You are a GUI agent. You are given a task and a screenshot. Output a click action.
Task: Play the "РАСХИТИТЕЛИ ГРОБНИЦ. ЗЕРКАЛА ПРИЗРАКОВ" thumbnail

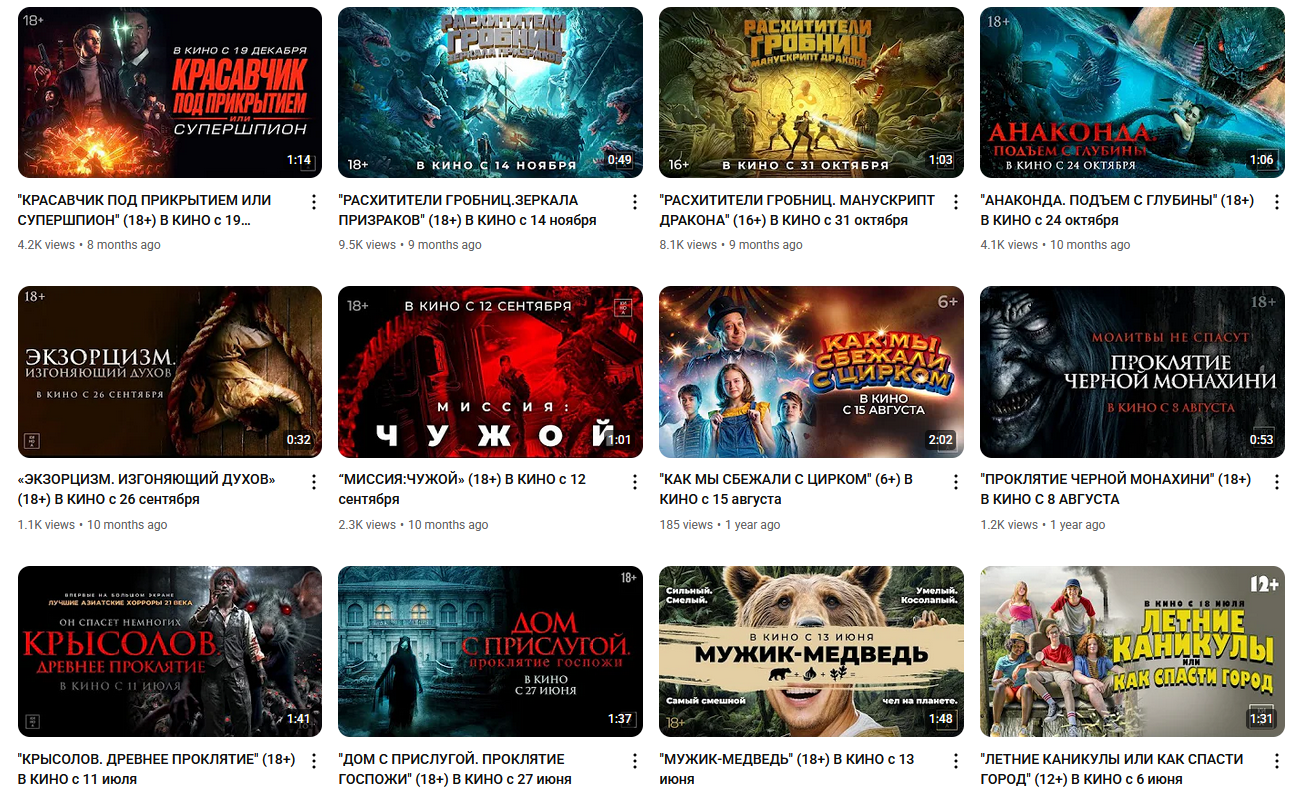pos(491,93)
